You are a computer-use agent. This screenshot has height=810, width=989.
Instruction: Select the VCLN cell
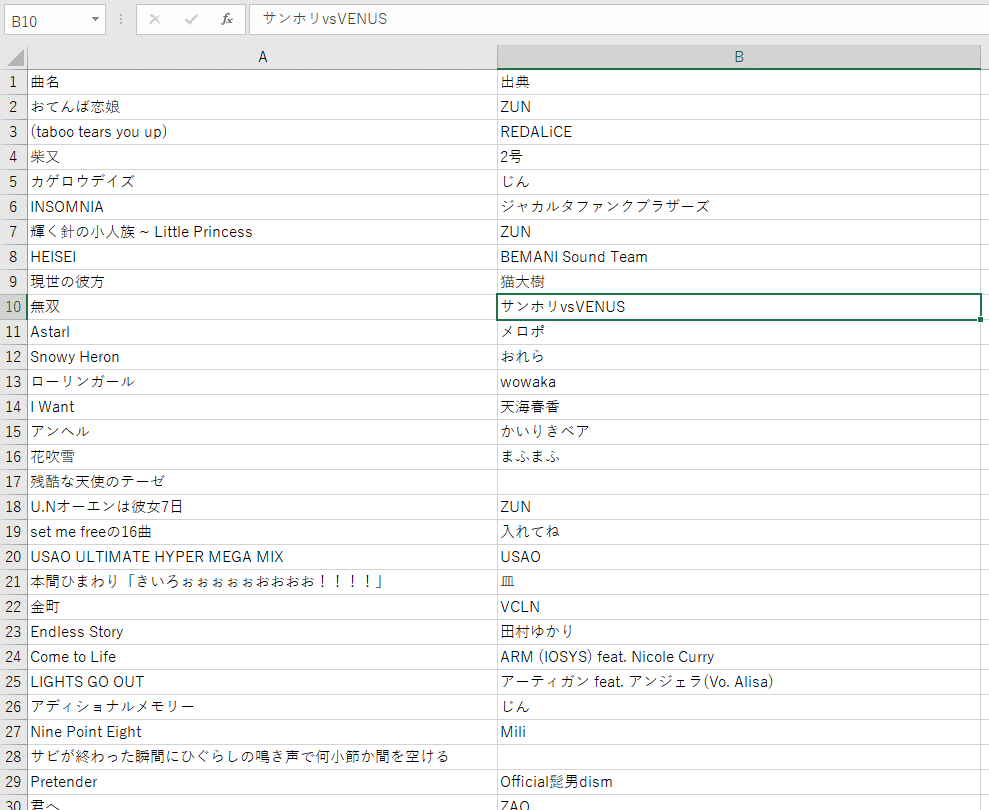(x=739, y=607)
